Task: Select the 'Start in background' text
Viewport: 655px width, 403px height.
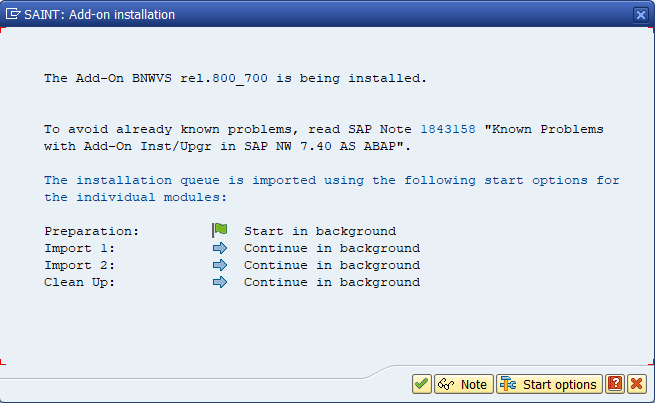Action: point(319,231)
